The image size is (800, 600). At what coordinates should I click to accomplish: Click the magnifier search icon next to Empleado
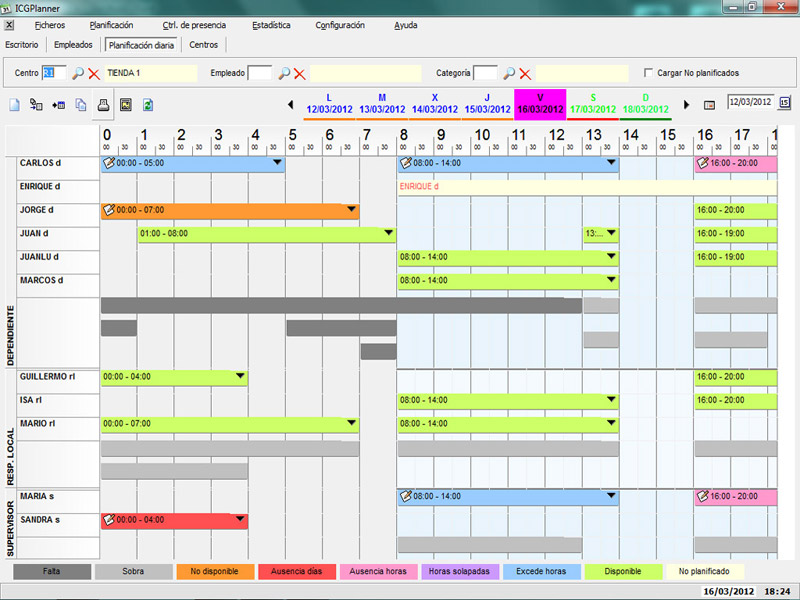pyautogui.click(x=283, y=73)
